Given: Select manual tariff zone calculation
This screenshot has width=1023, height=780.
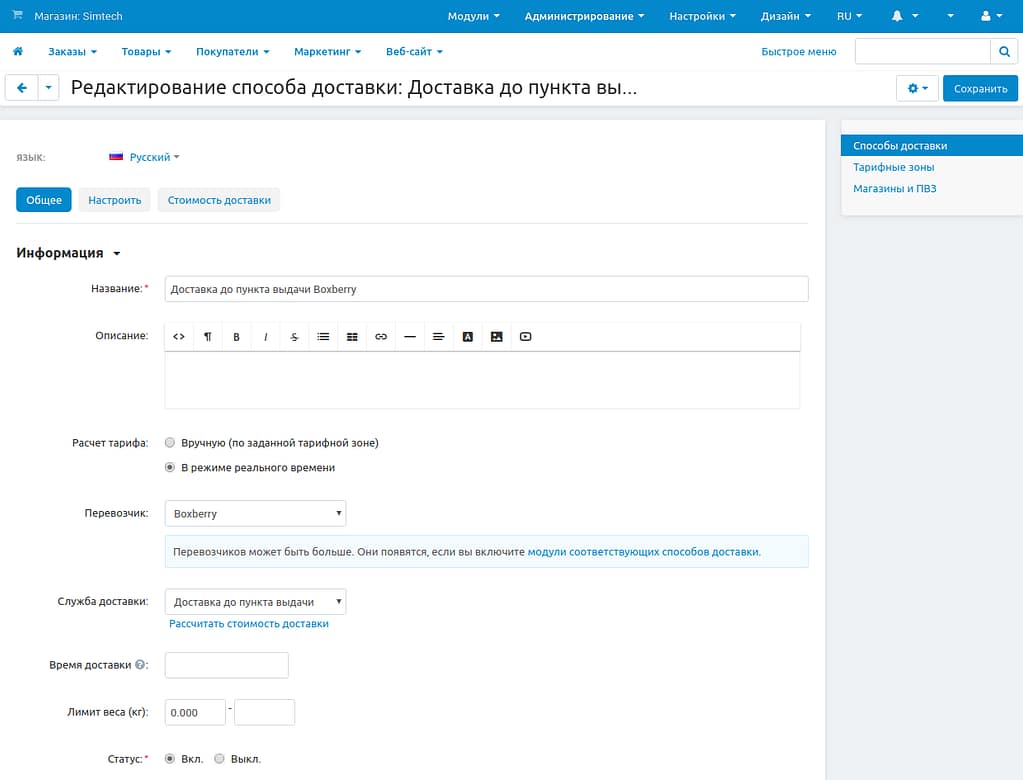Looking at the screenshot, I should (170, 442).
